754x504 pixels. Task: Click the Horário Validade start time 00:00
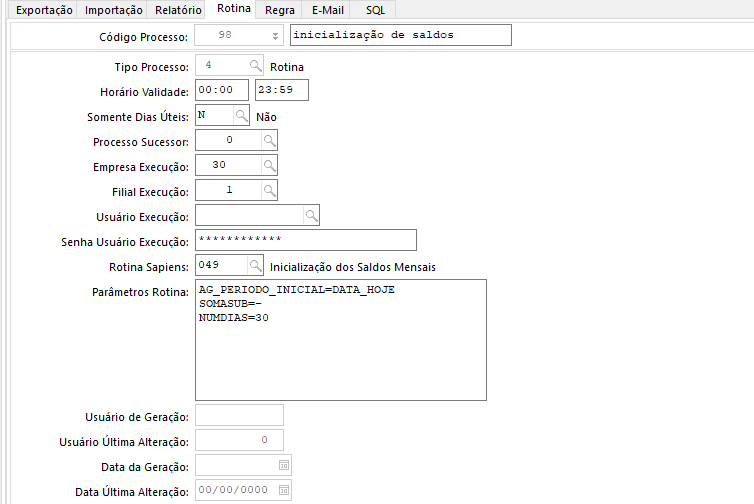pos(222,90)
